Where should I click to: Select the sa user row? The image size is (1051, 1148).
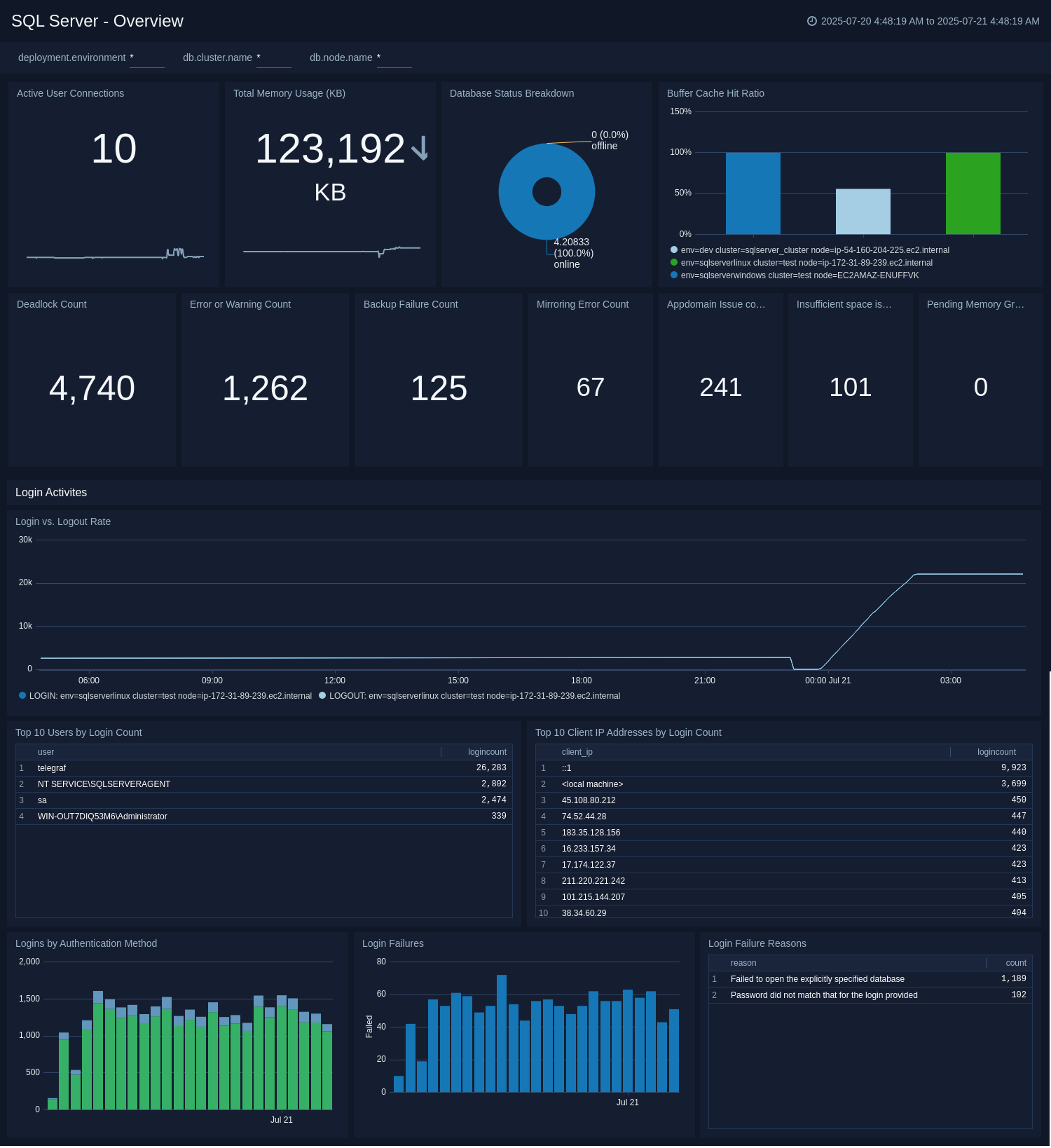(x=264, y=800)
